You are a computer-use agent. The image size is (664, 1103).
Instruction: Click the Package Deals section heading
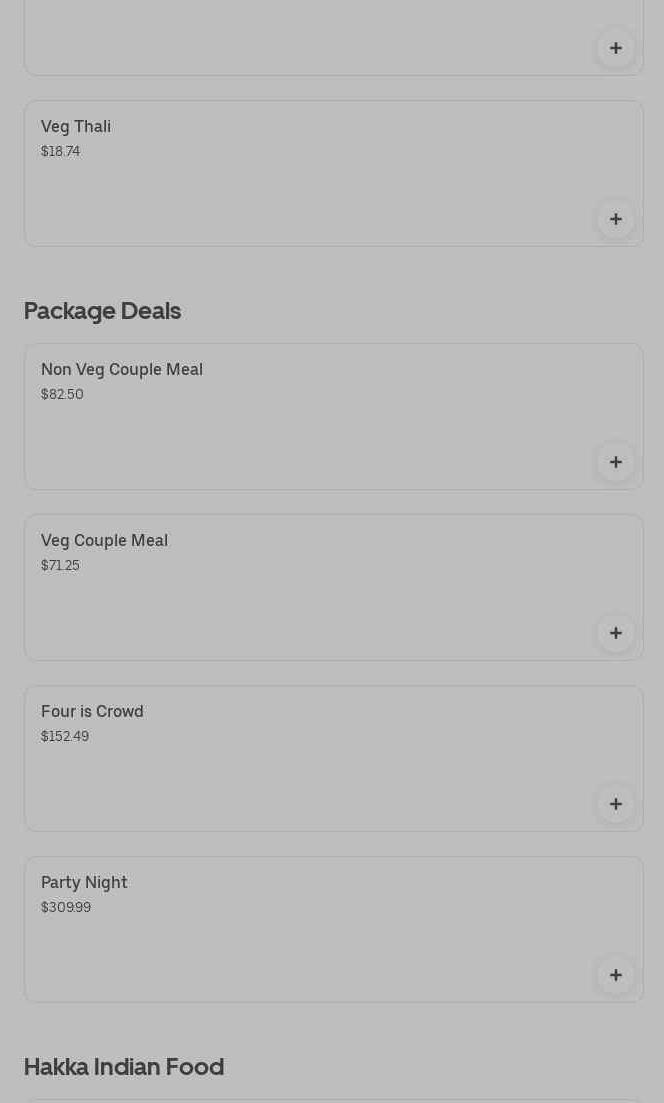coord(102,311)
